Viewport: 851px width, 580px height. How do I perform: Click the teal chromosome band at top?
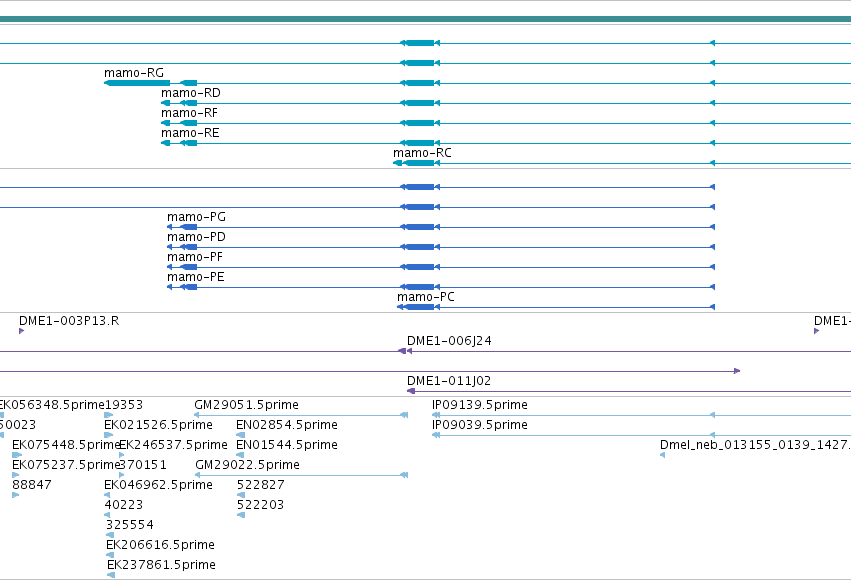[426, 20]
